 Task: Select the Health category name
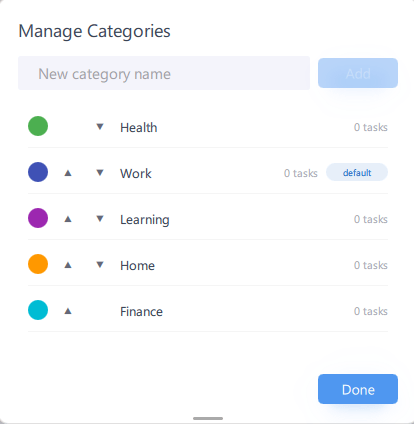139,127
